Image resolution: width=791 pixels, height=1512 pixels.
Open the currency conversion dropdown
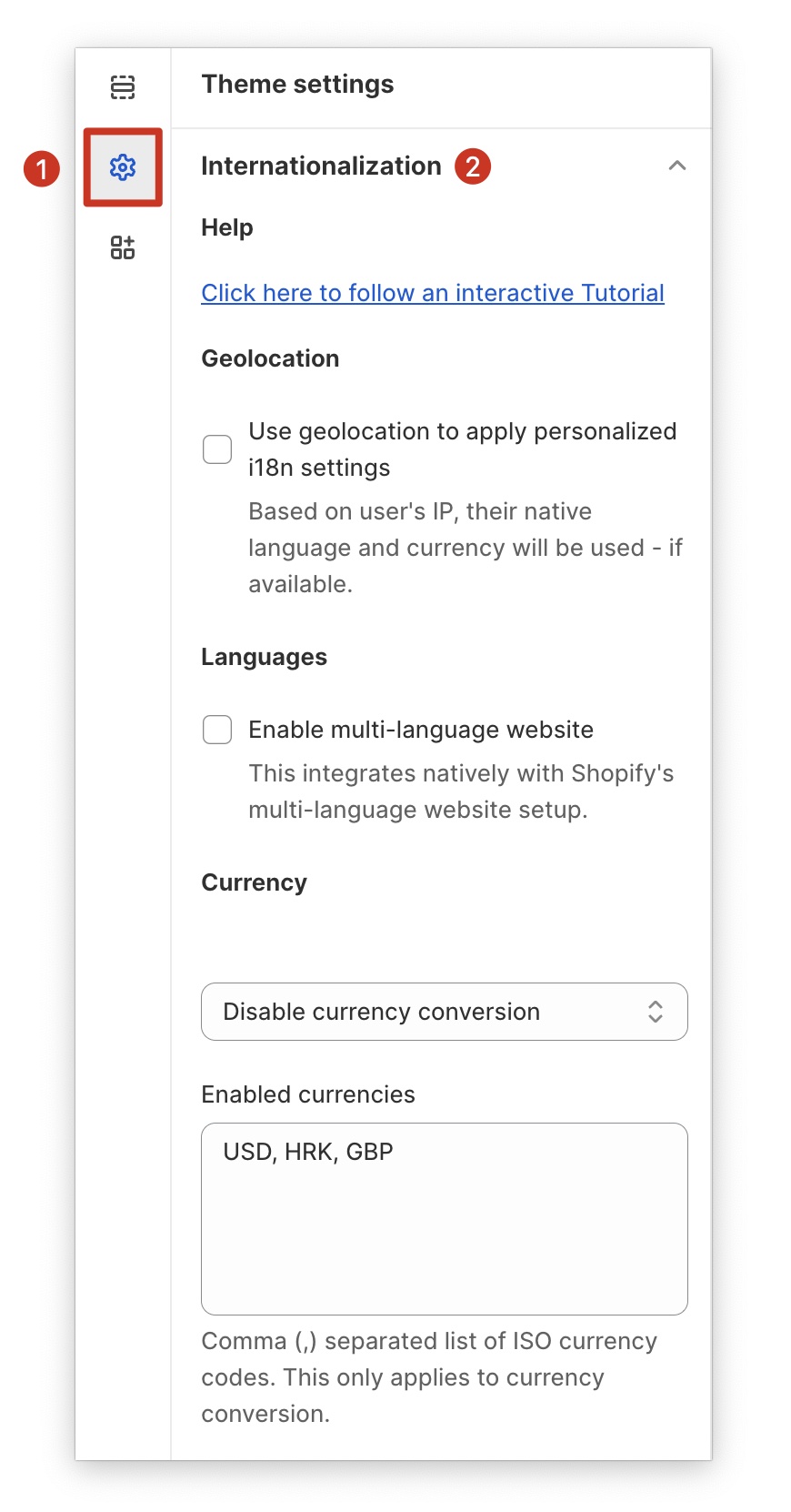point(444,1012)
